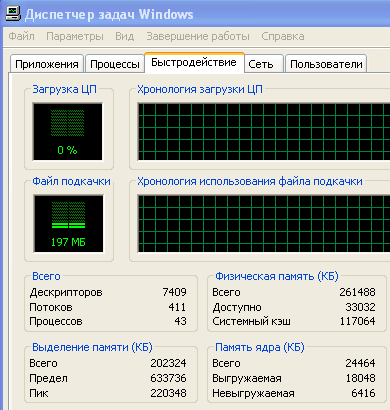Click the Процессов label
The image size is (390, 410).
point(56,321)
